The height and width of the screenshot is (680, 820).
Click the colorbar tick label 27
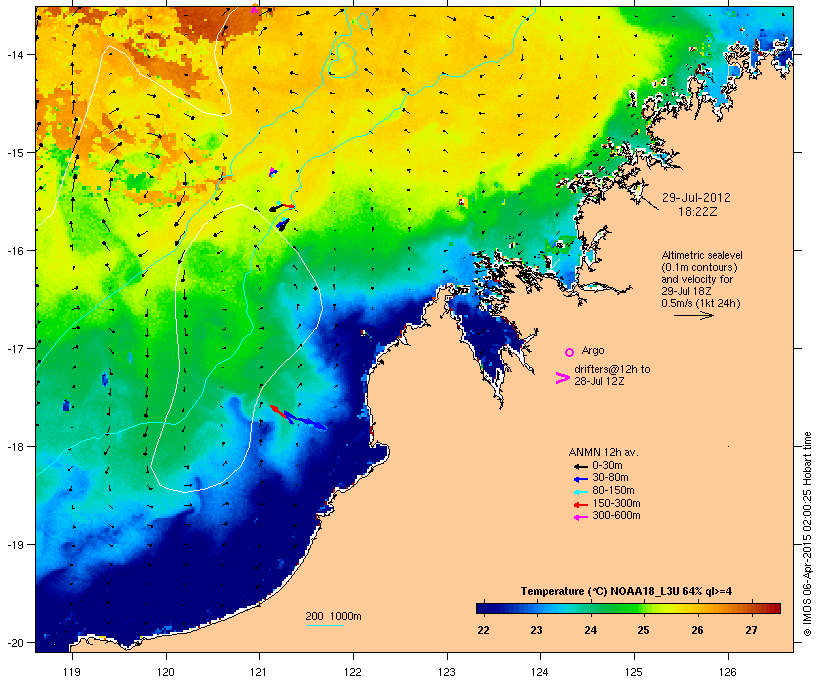point(751,630)
